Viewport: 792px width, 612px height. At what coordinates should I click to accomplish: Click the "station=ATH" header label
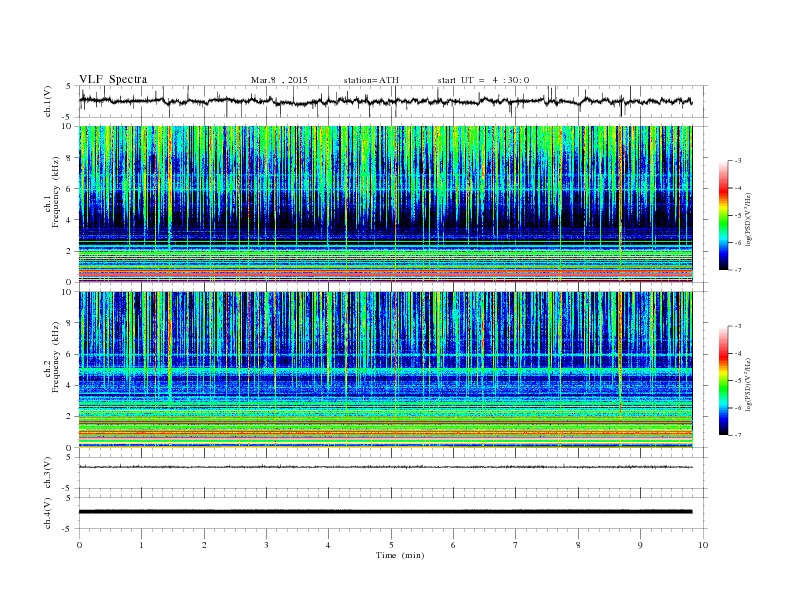coord(371,80)
